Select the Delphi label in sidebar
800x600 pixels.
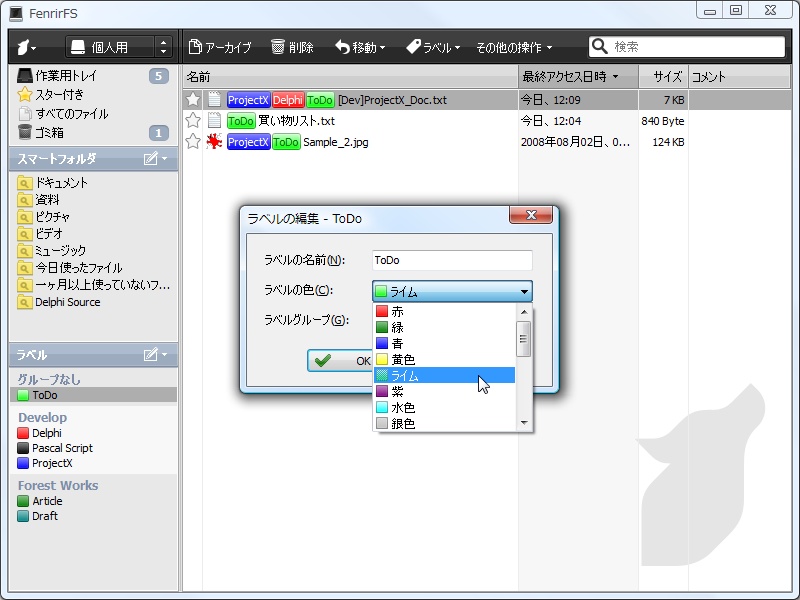pyautogui.click(x=40, y=433)
